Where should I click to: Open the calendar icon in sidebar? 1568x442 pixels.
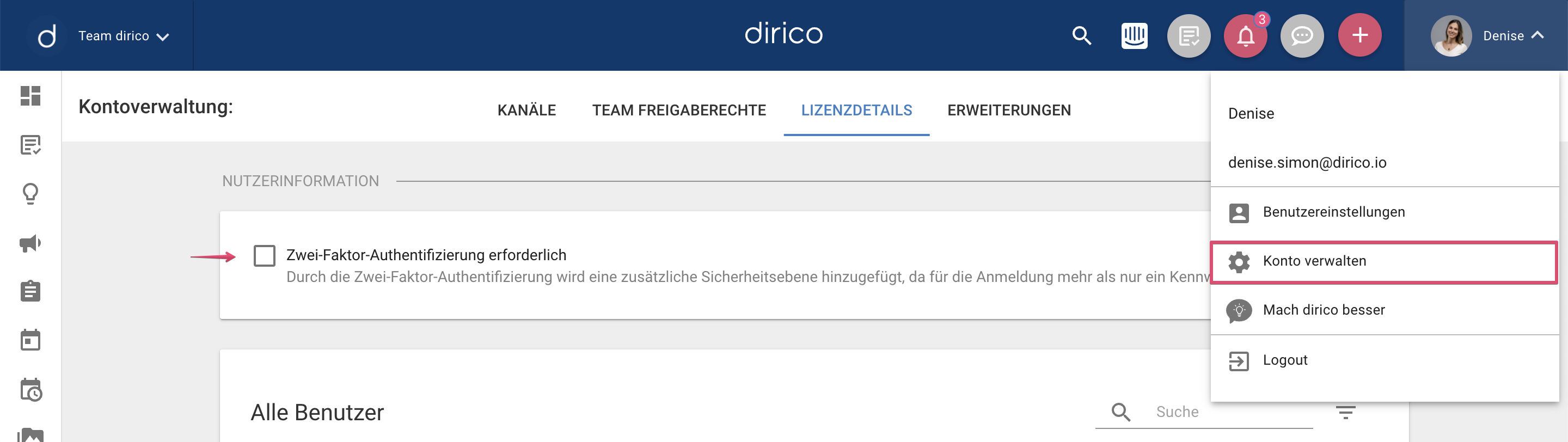30,340
